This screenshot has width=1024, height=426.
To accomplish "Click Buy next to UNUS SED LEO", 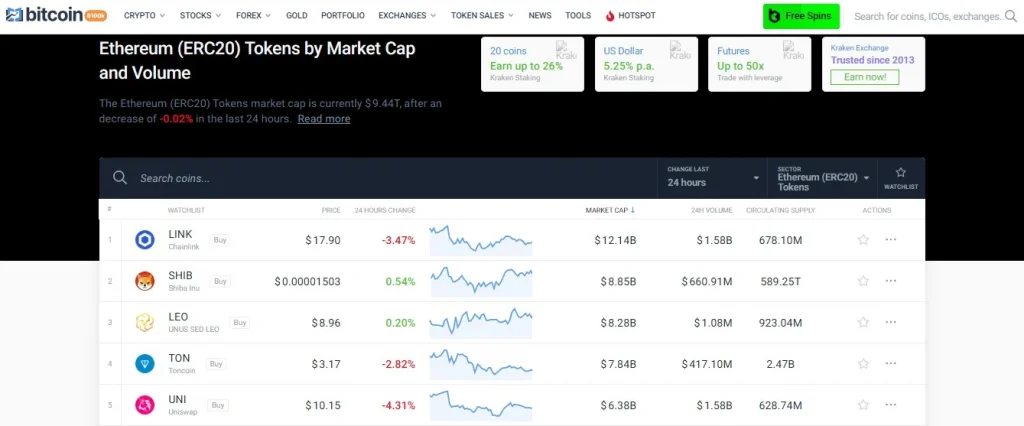I will click(240, 323).
